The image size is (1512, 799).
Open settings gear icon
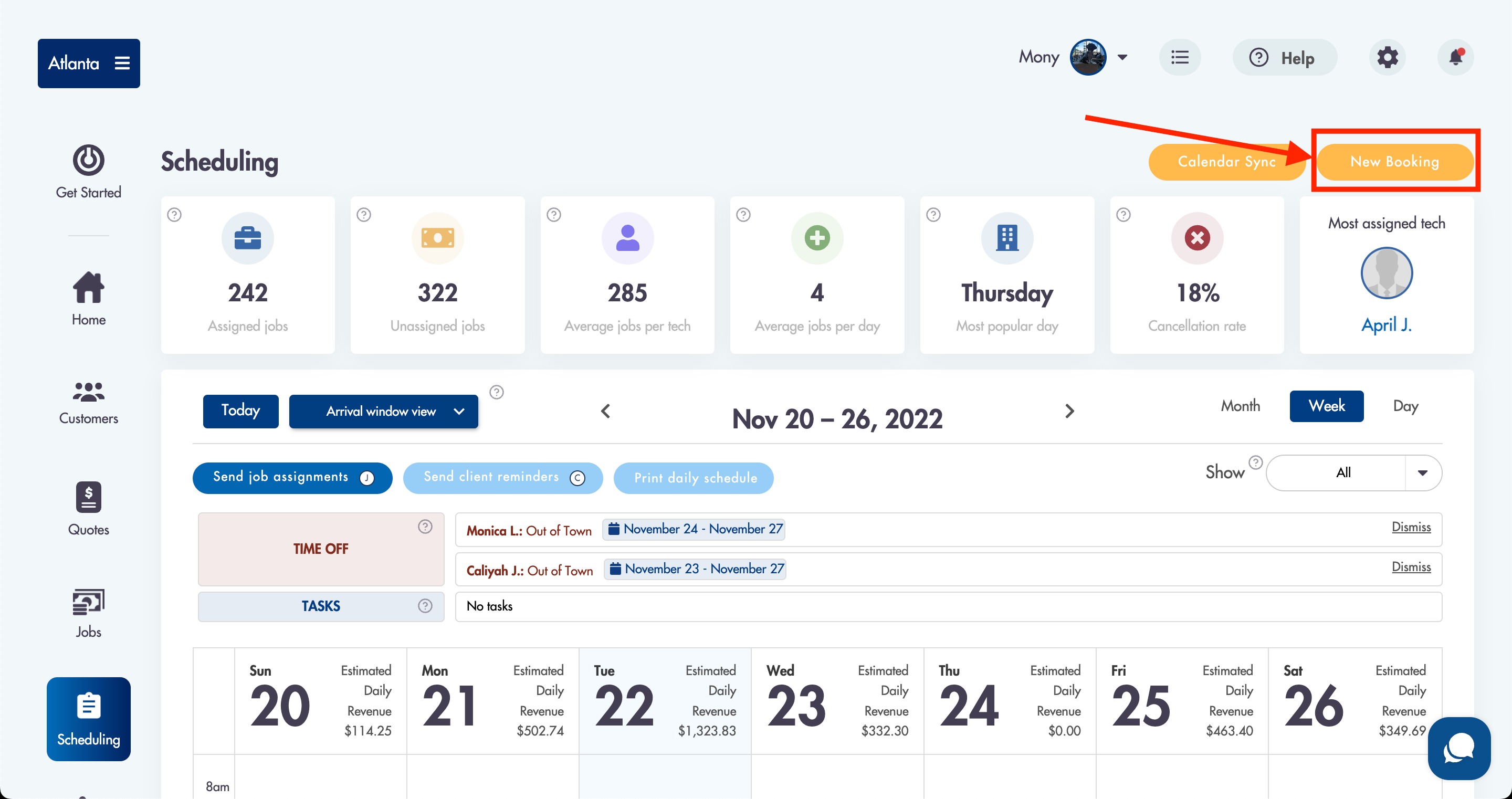coord(1387,58)
